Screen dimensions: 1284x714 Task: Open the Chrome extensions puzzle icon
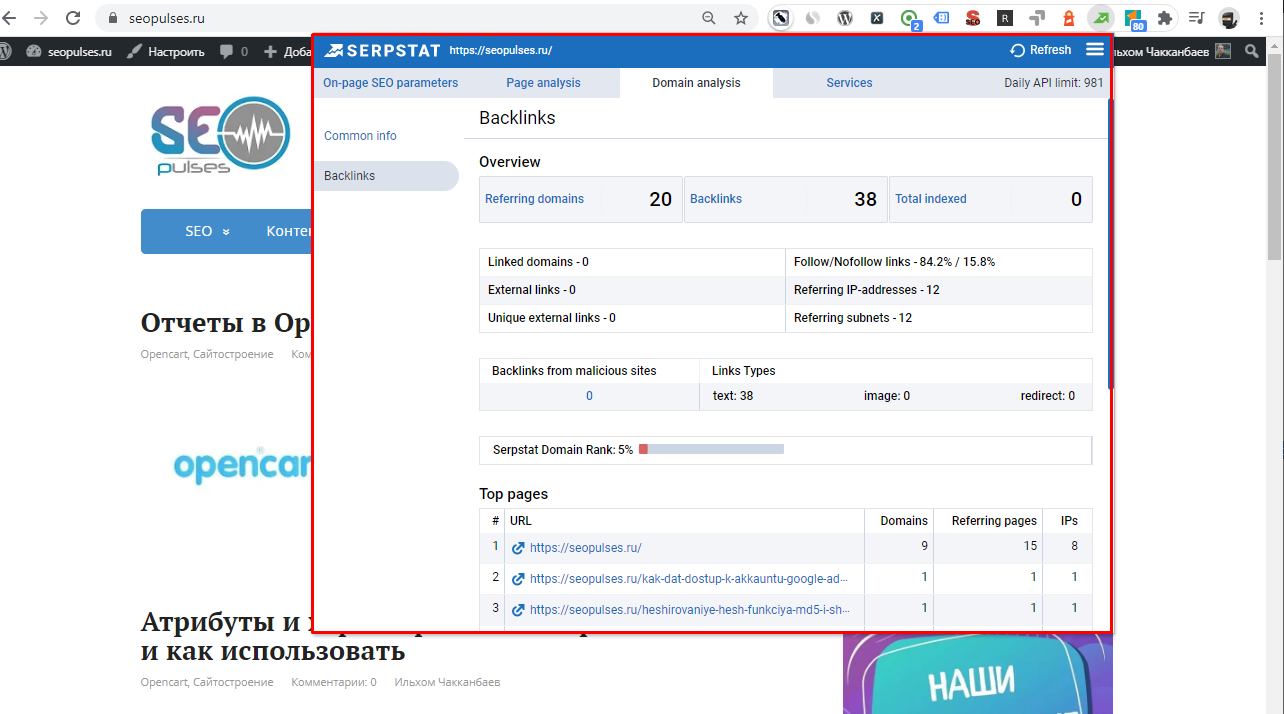(x=1164, y=18)
